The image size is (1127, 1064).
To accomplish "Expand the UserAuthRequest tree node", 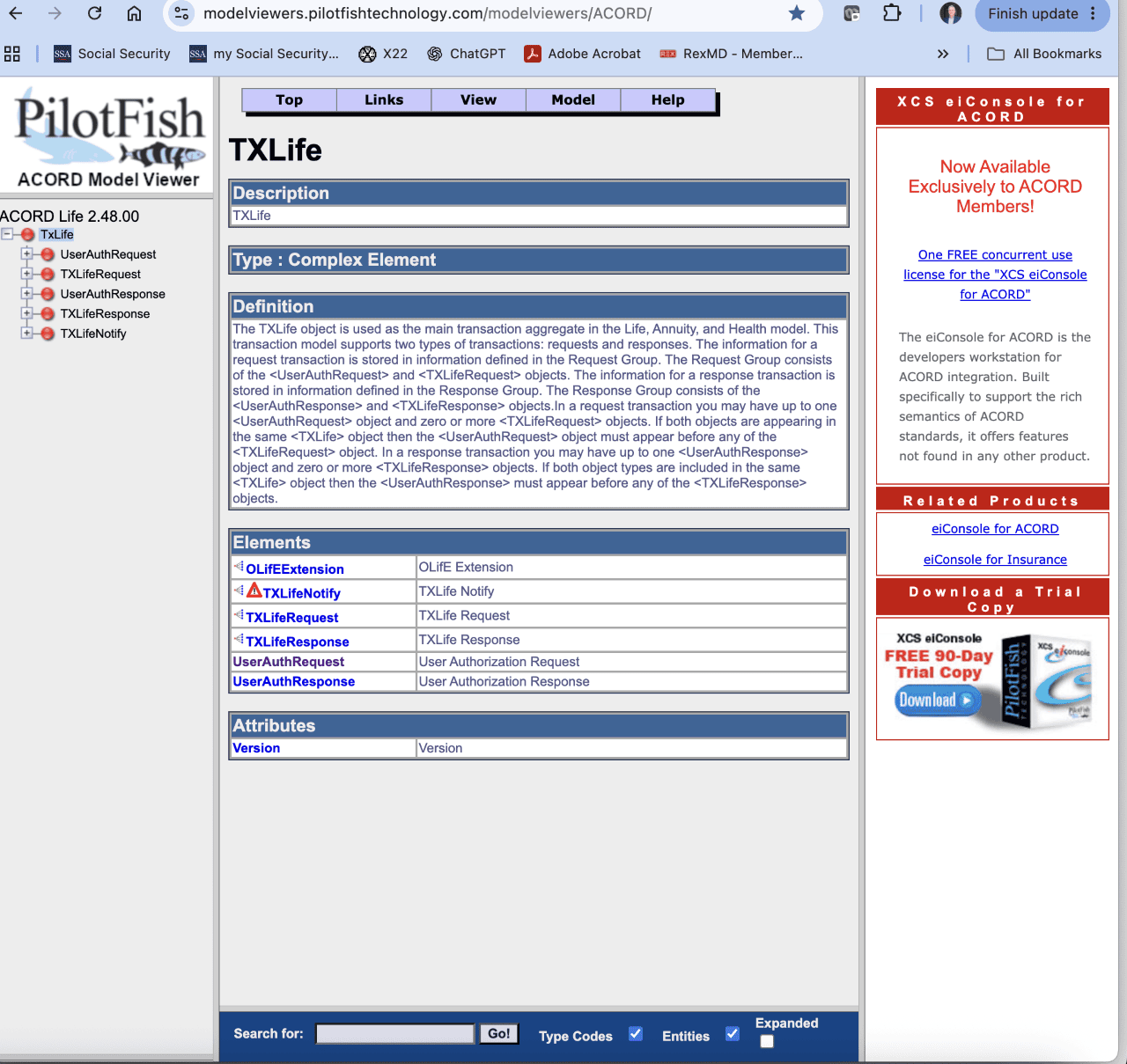I will [x=26, y=253].
